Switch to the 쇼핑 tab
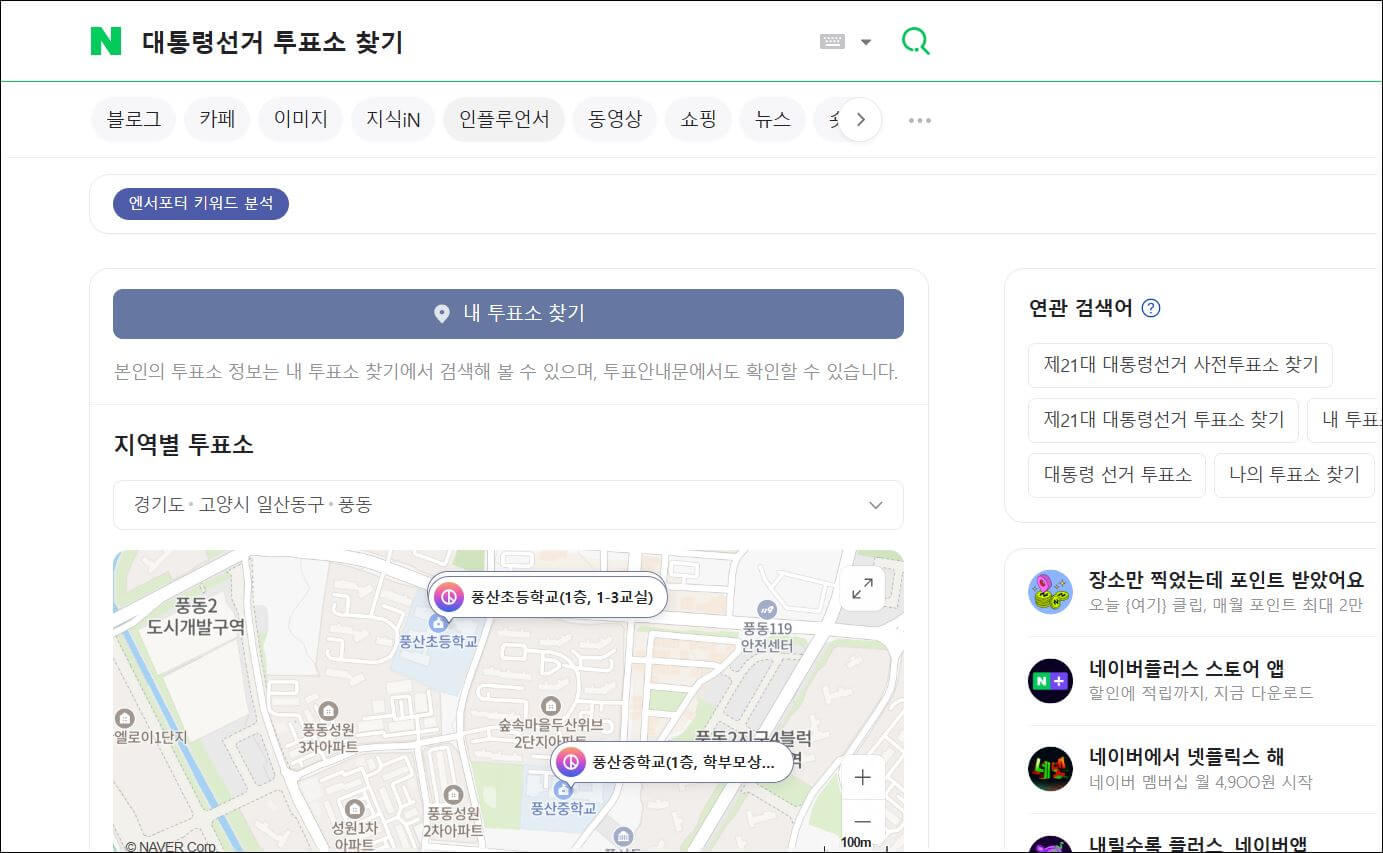Screen dimensions: 1383x853 point(698,120)
